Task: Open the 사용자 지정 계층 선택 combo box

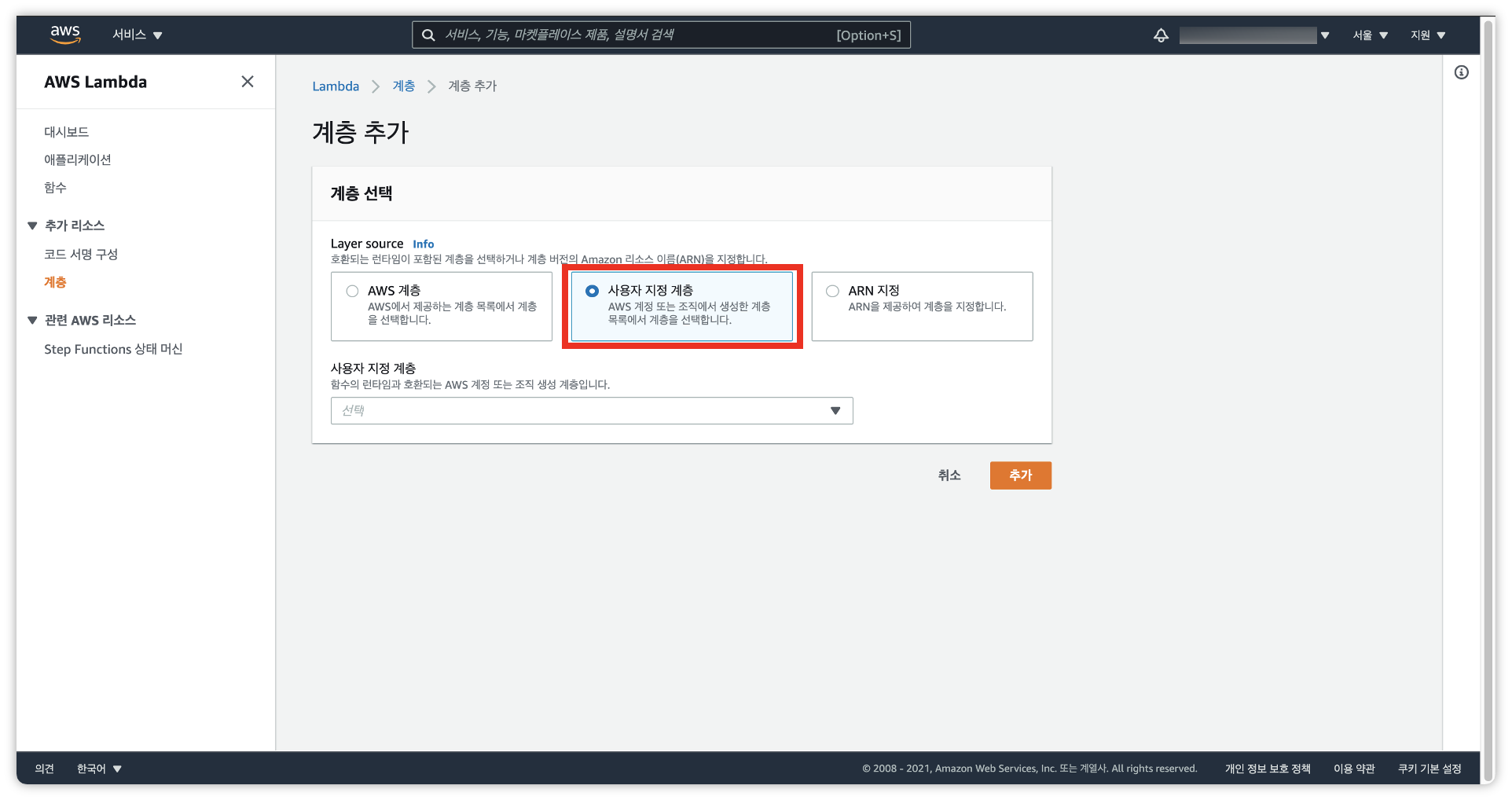Action: [x=592, y=411]
